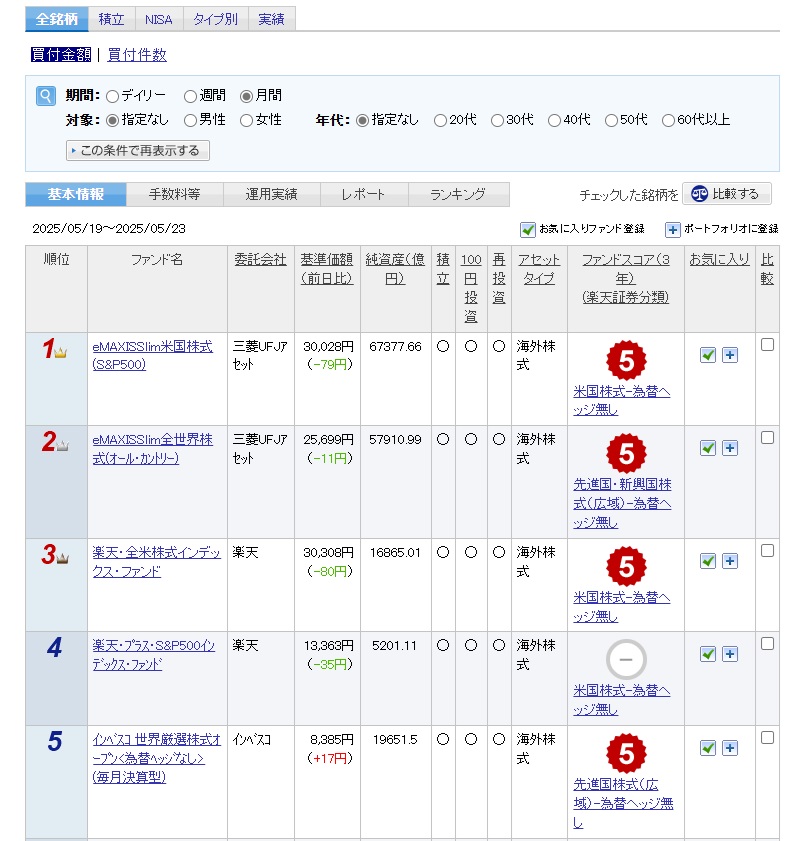Choose the 40代 age group

tap(554, 121)
